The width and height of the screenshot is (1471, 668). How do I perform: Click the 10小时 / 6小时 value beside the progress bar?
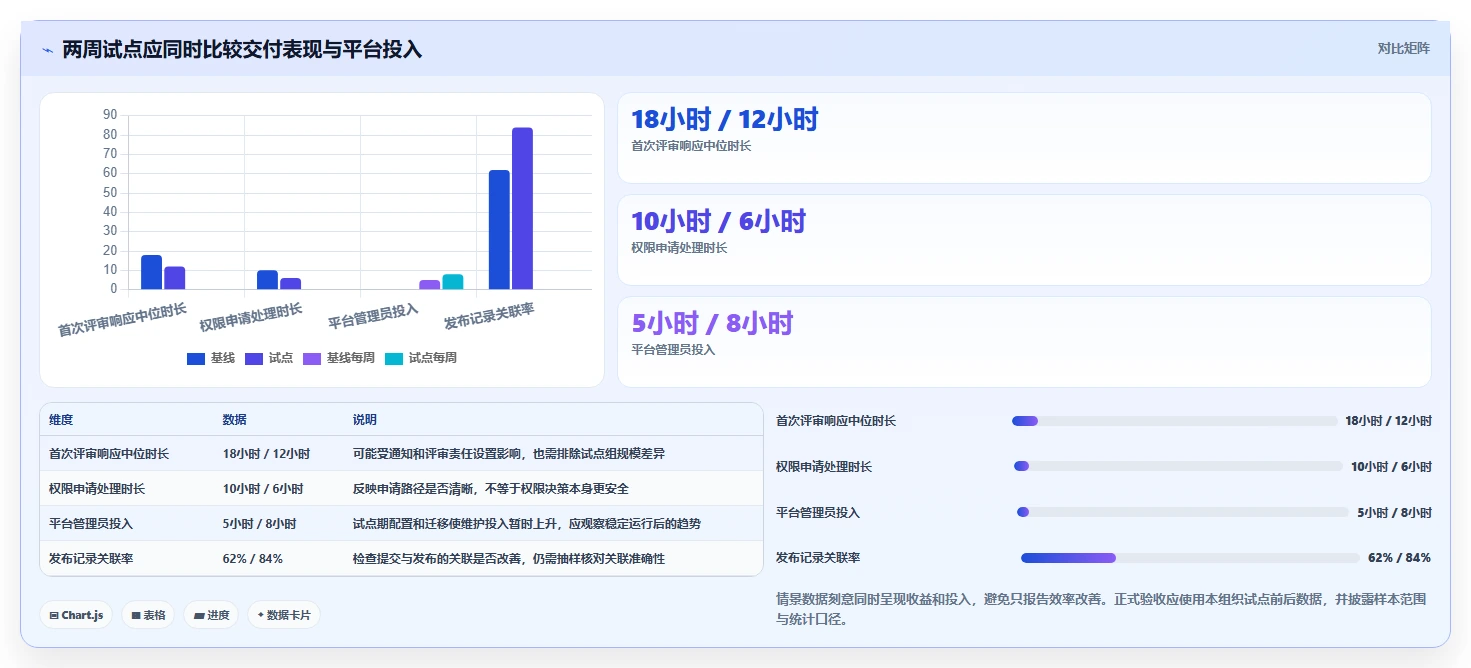pos(1391,467)
